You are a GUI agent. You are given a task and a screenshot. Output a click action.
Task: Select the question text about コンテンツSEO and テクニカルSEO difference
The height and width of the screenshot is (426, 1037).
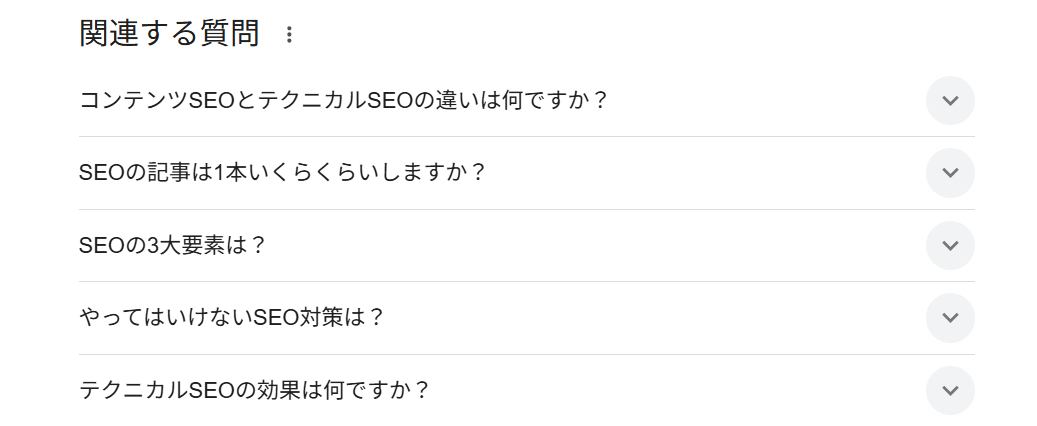343,101
